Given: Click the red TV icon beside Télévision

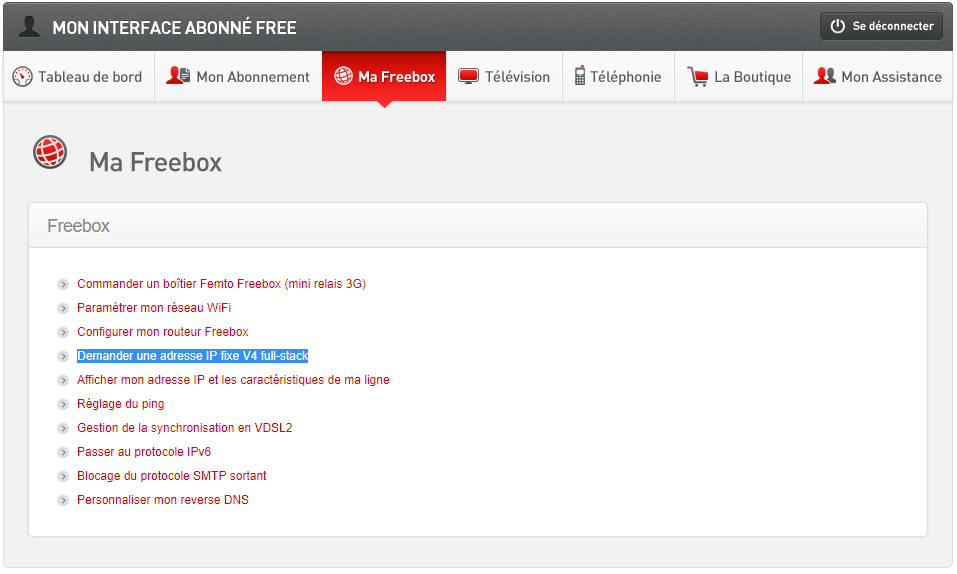Looking at the screenshot, I should (x=468, y=76).
